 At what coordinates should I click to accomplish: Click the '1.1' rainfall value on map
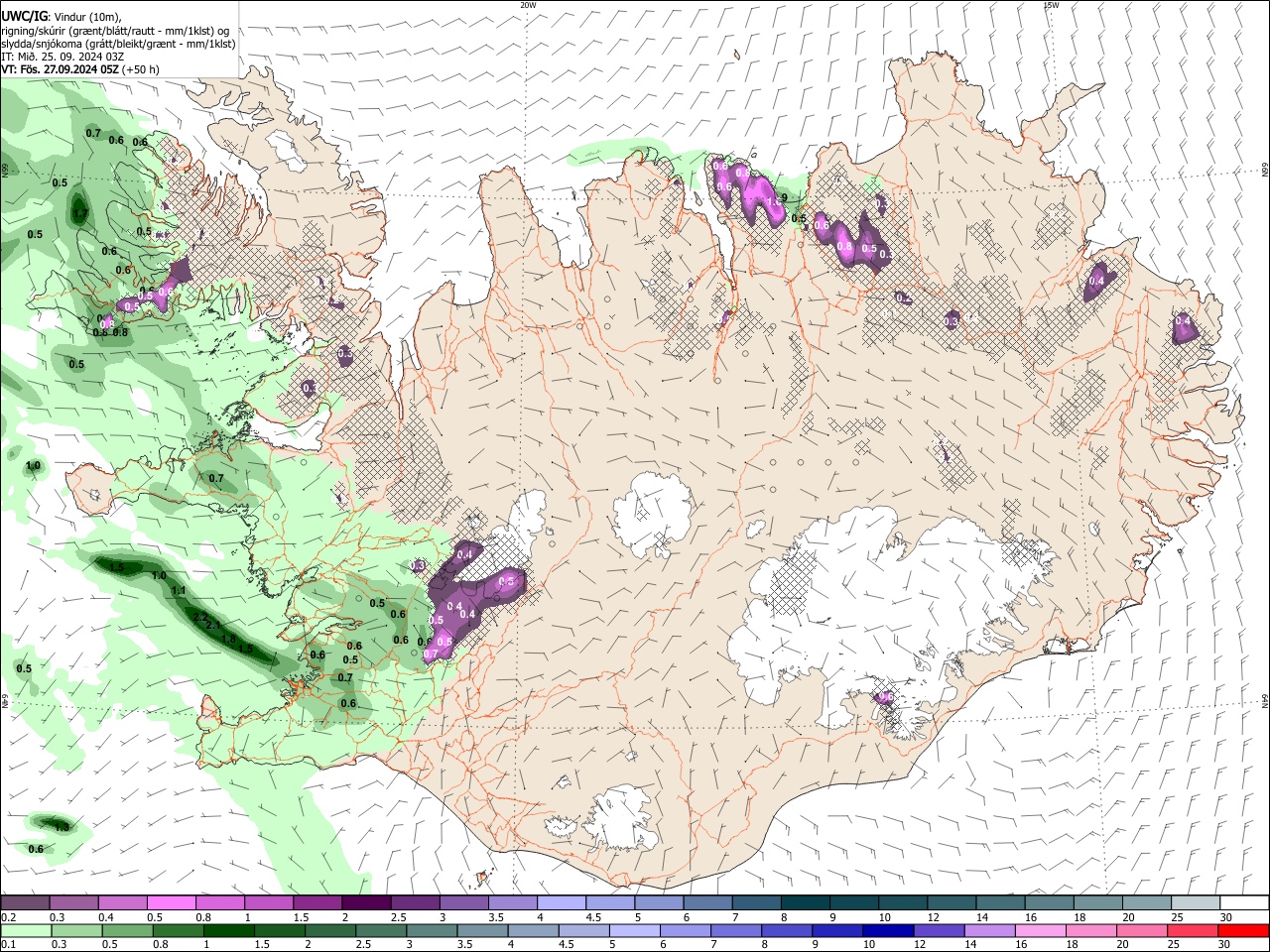pos(179,590)
